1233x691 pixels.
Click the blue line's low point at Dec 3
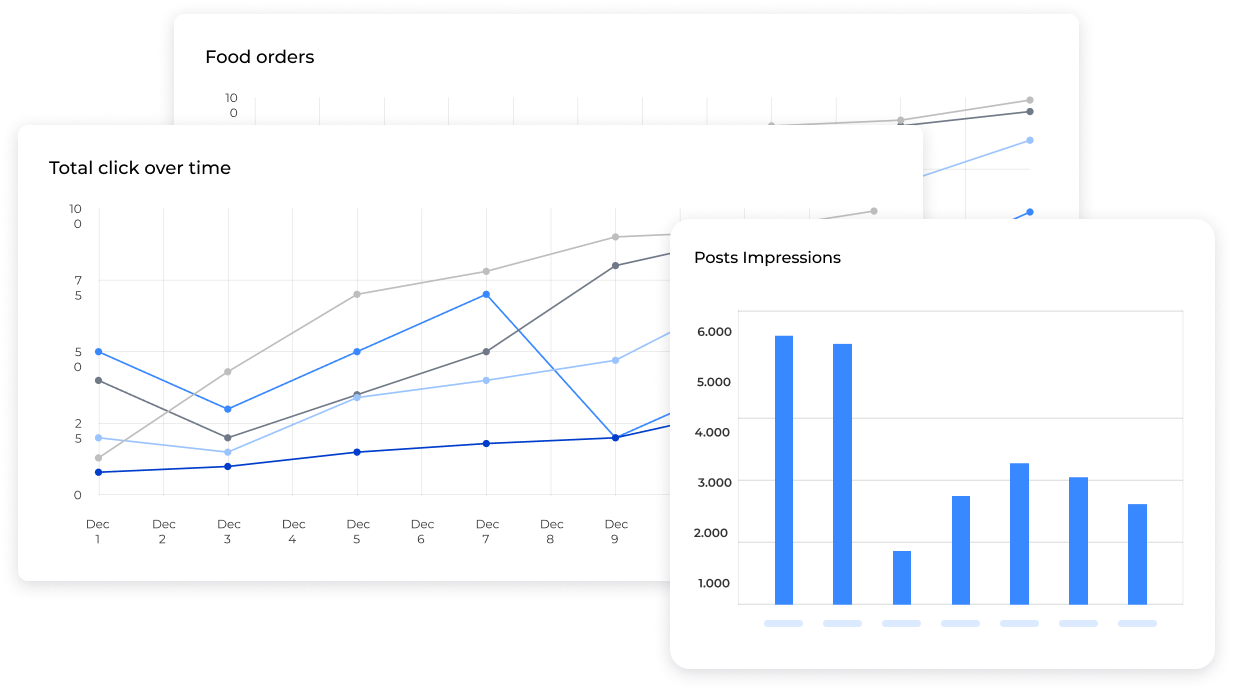[228, 409]
